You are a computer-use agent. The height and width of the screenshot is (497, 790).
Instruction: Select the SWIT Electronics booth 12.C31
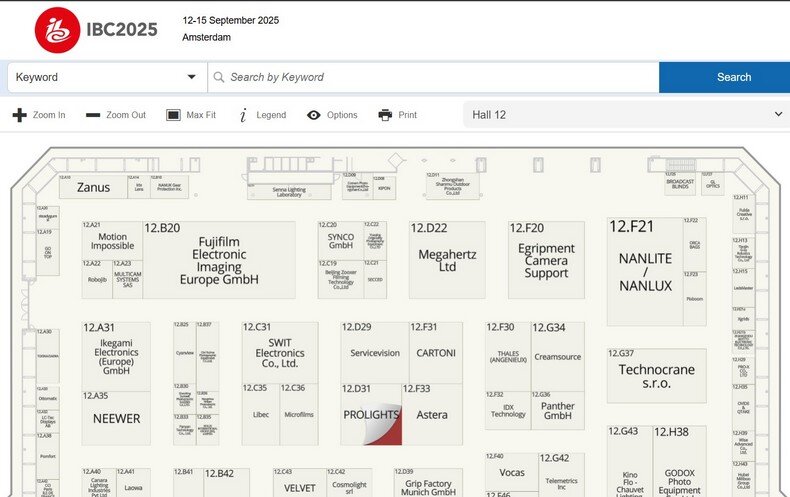279,352
